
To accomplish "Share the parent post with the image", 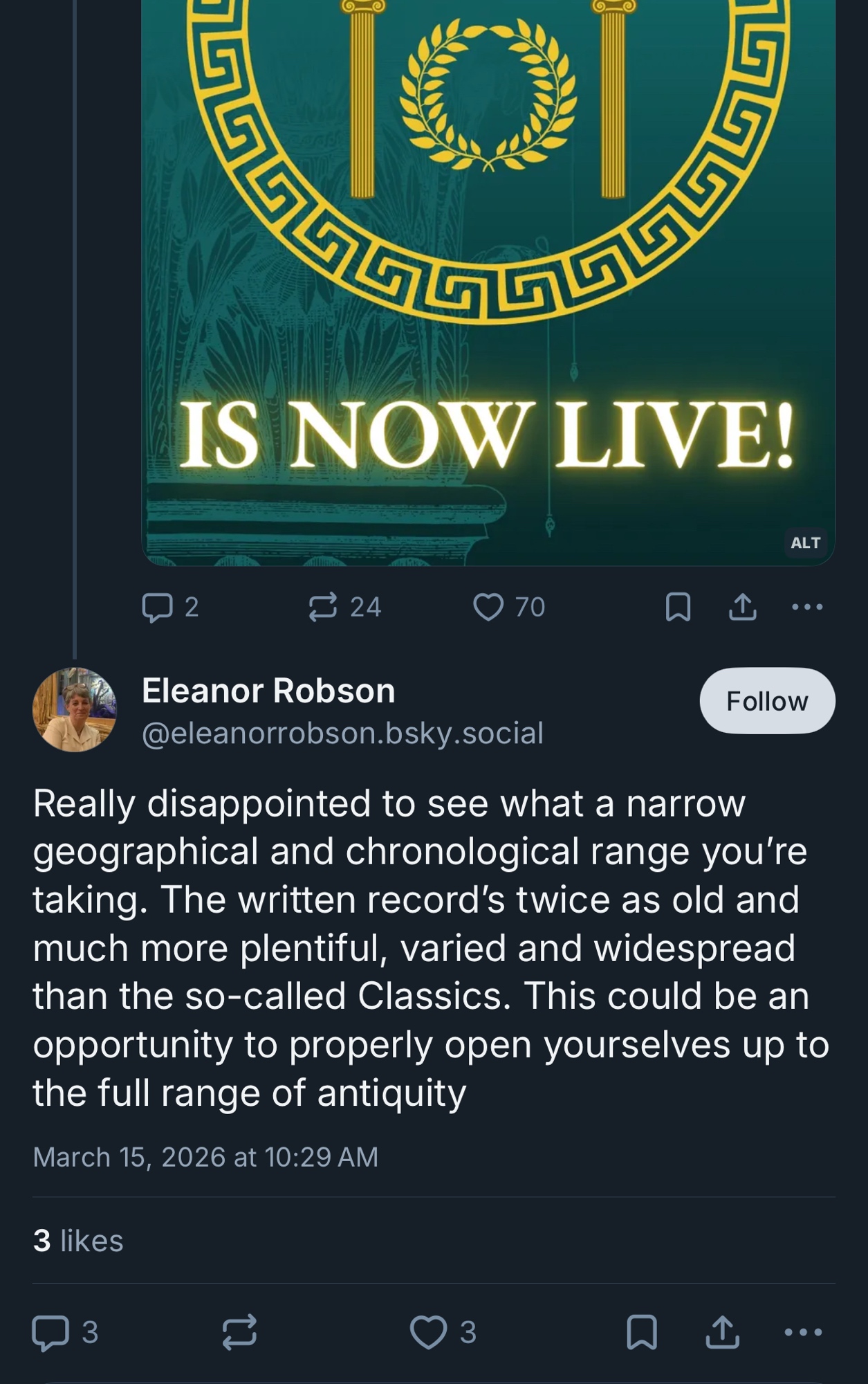I will tap(742, 608).
